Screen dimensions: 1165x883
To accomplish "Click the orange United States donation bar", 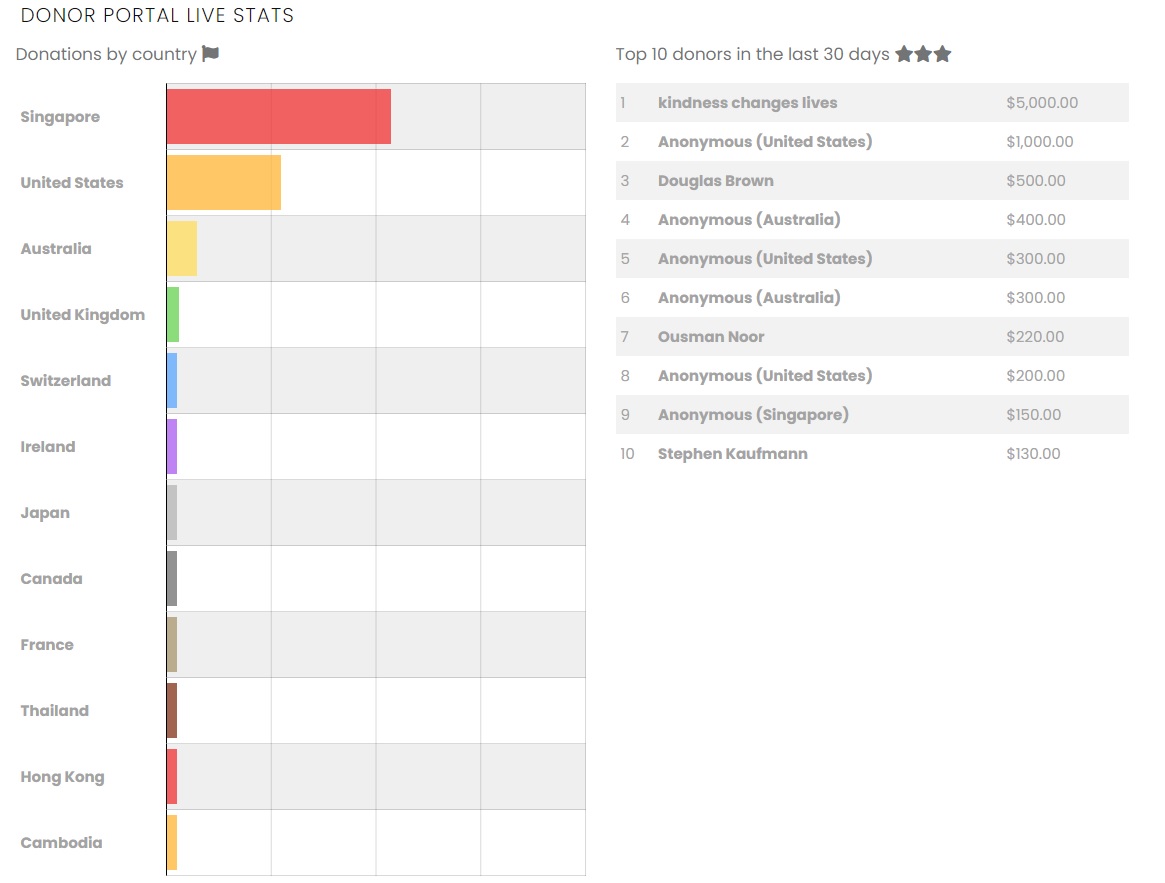I will [224, 183].
